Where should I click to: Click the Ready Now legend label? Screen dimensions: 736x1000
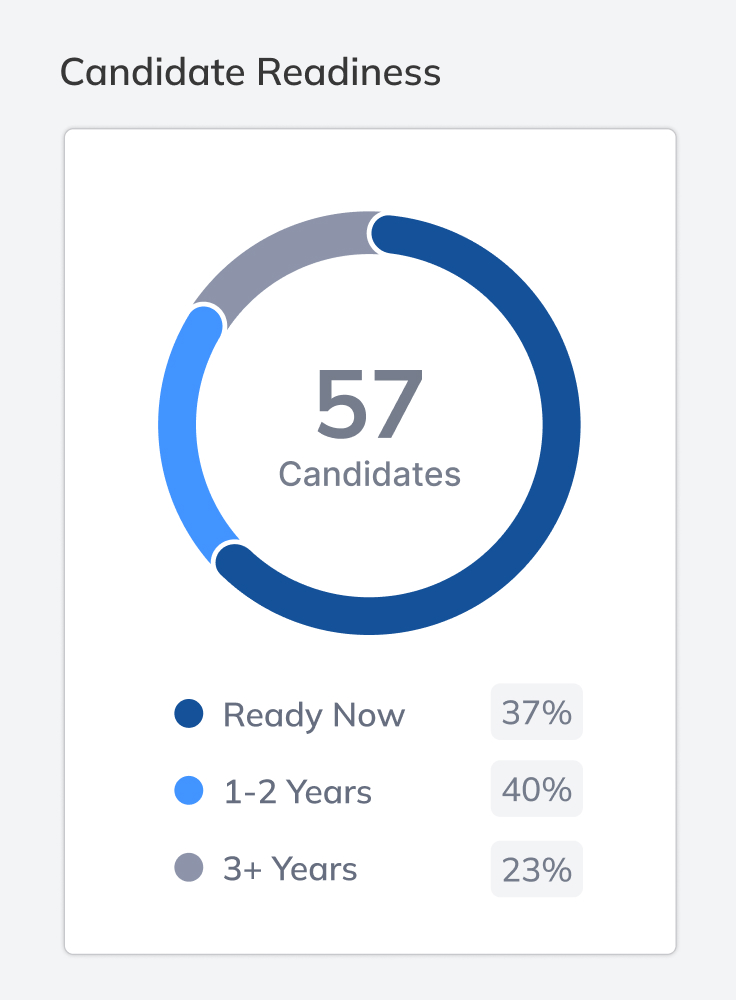[x=314, y=715]
